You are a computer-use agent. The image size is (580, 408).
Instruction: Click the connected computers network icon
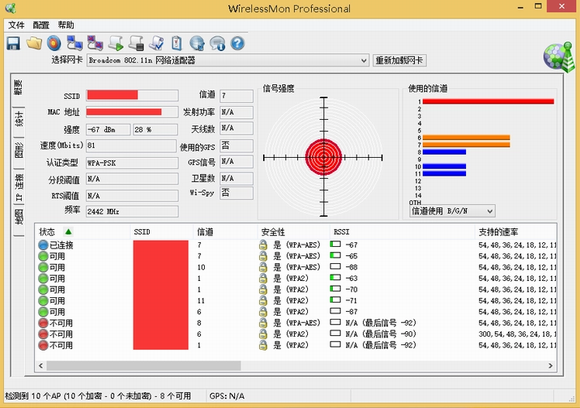click(74, 43)
